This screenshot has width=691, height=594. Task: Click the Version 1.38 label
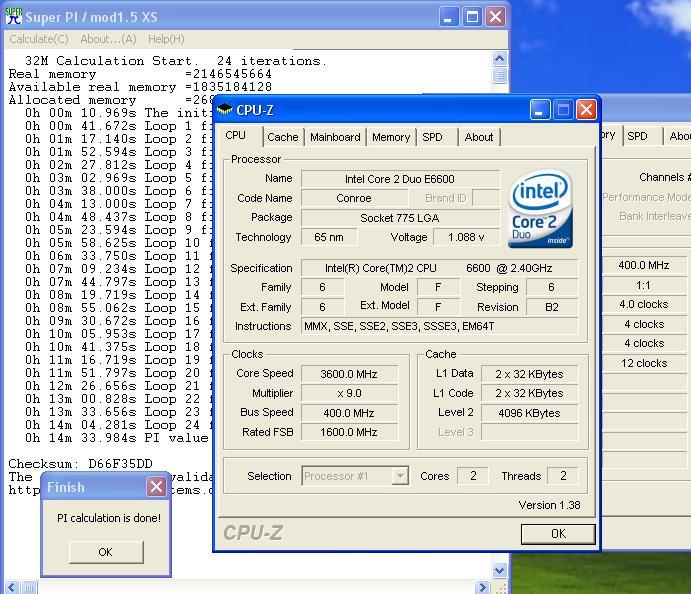click(x=549, y=505)
